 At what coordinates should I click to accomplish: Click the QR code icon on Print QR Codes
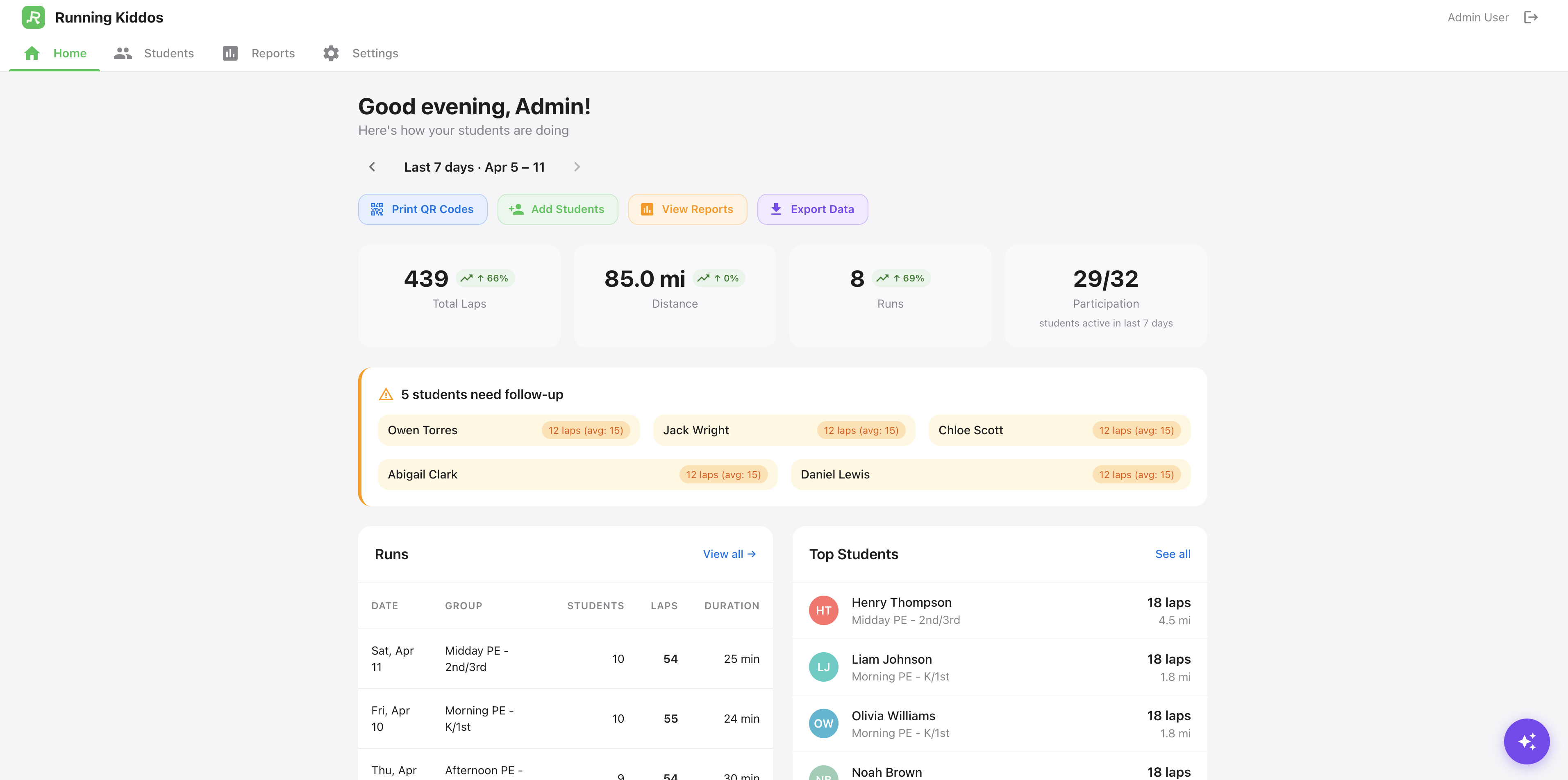pyautogui.click(x=377, y=209)
